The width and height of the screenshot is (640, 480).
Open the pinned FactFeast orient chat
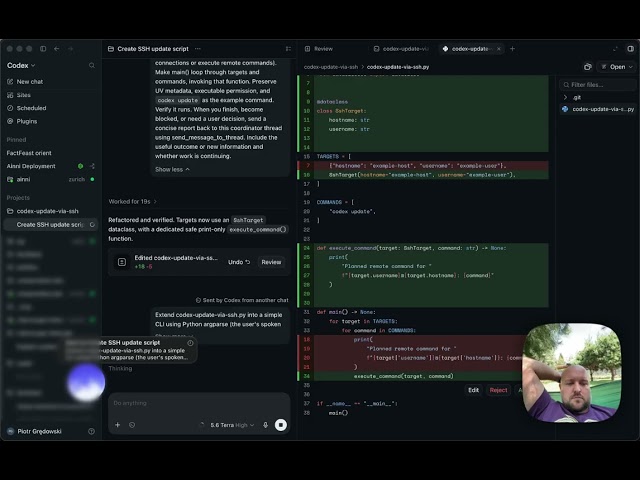click(29, 153)
